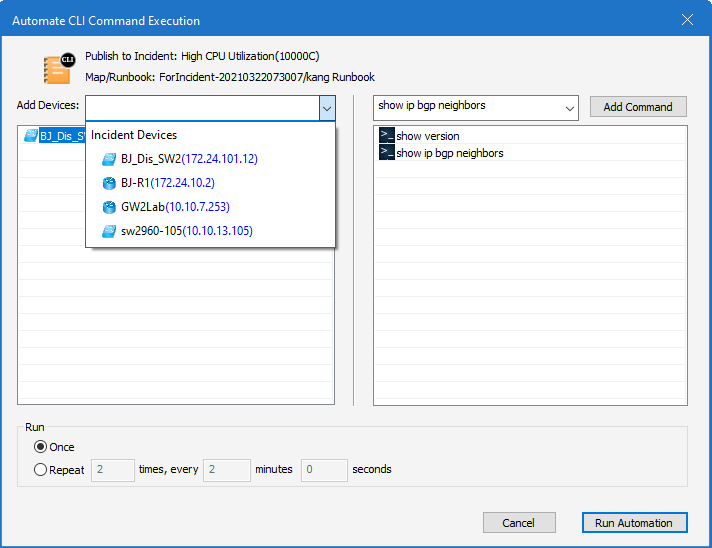Click the BJ-R1 router icon
The height and width of the screenshot is (548, 712).
[x=109, y=183]
